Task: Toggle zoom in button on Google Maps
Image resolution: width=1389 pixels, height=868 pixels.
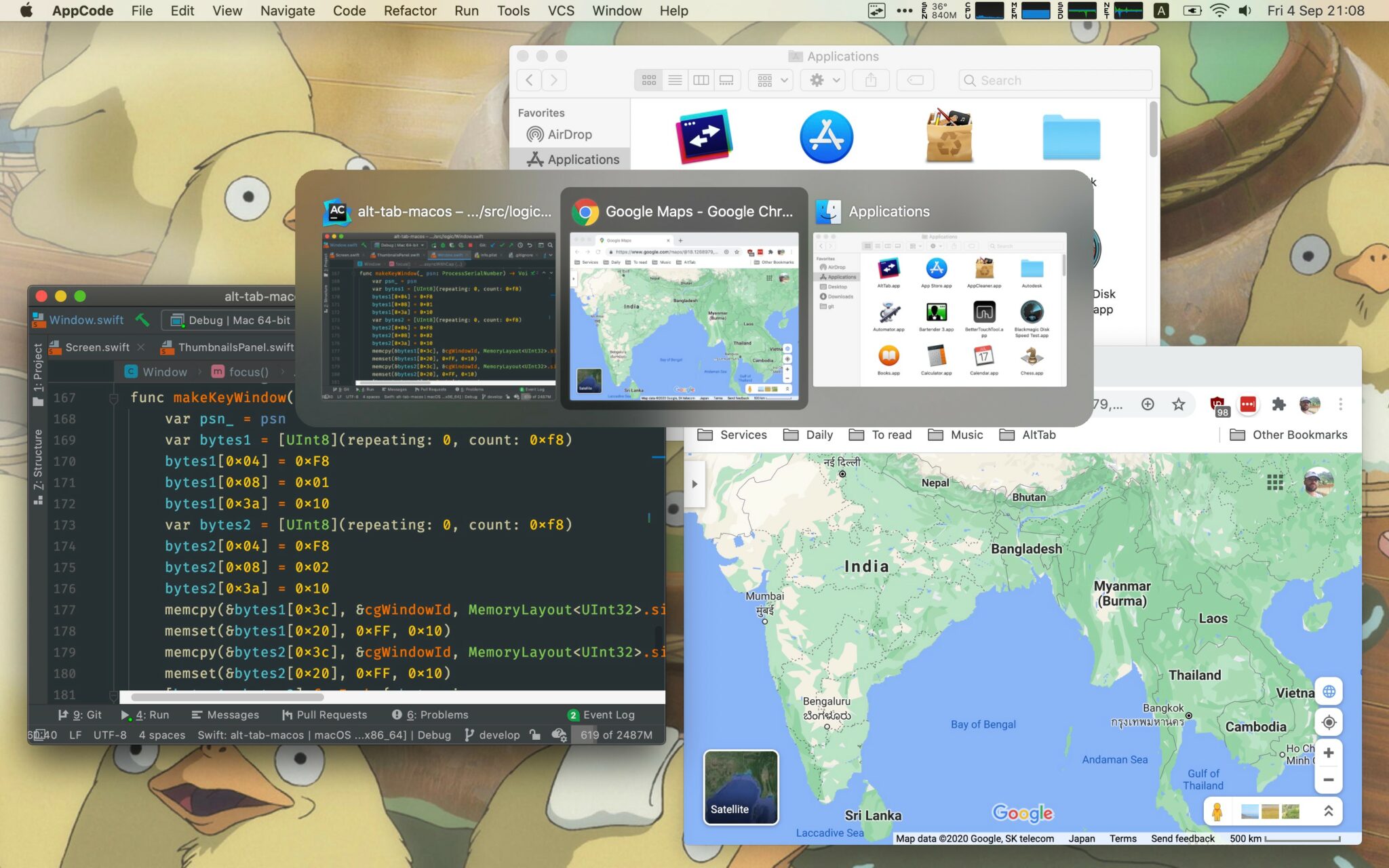Action: point(1328,753)
